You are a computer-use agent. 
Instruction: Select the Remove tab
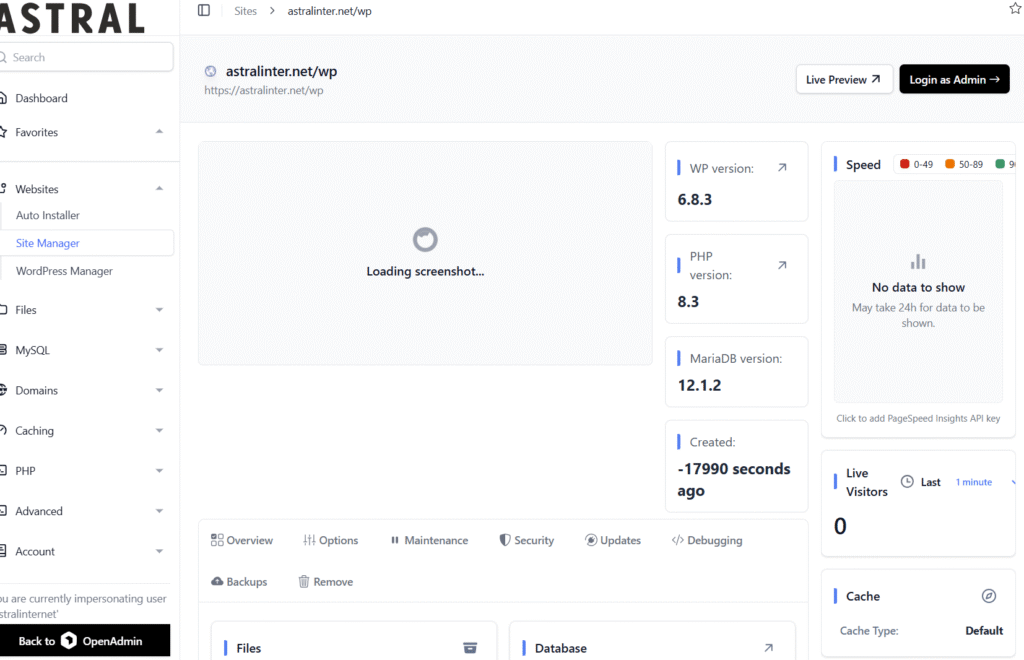pos(325,581)
